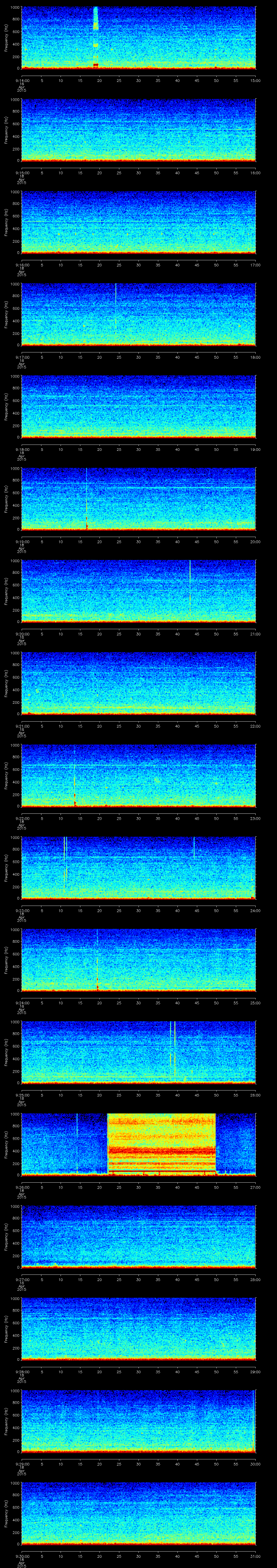This screenshot has height=1568, width=277.
Task: Select the spectrogram panel ending at 19:00
Action: pyautogui.click(x=139, y=407)
